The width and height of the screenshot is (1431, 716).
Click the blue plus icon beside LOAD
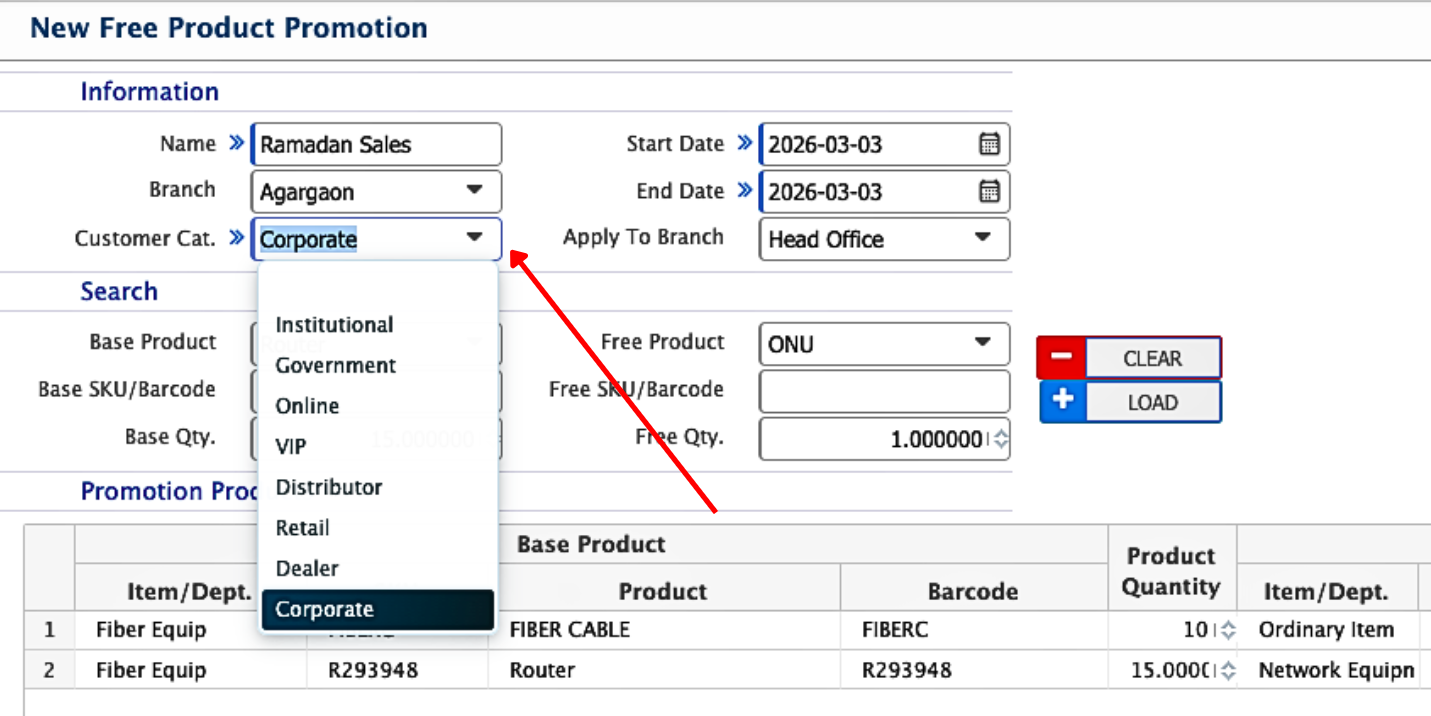1062,402
